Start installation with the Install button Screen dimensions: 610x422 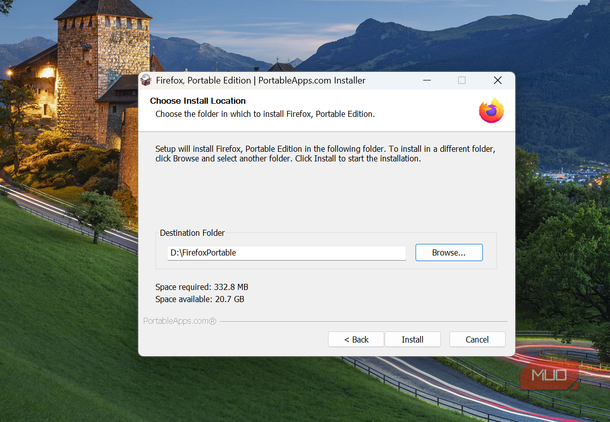(412, 339)
